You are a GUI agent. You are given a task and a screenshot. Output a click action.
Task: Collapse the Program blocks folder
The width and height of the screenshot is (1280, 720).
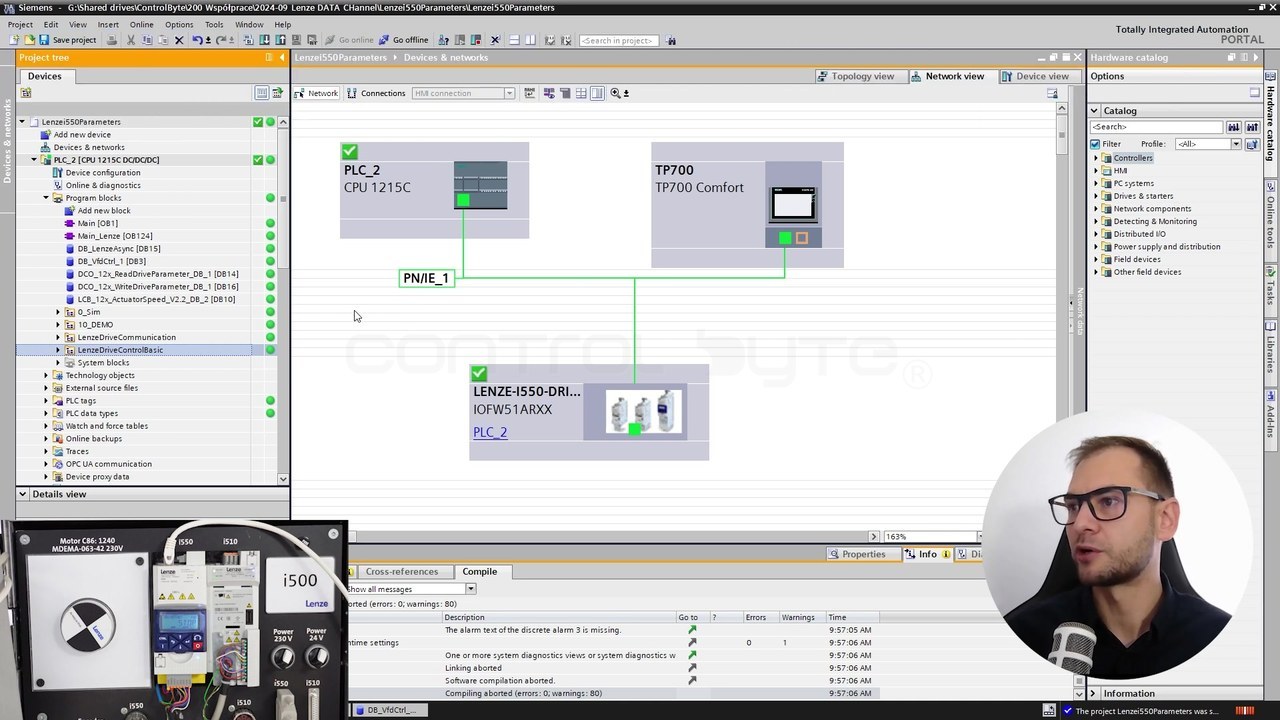[46, 198]
